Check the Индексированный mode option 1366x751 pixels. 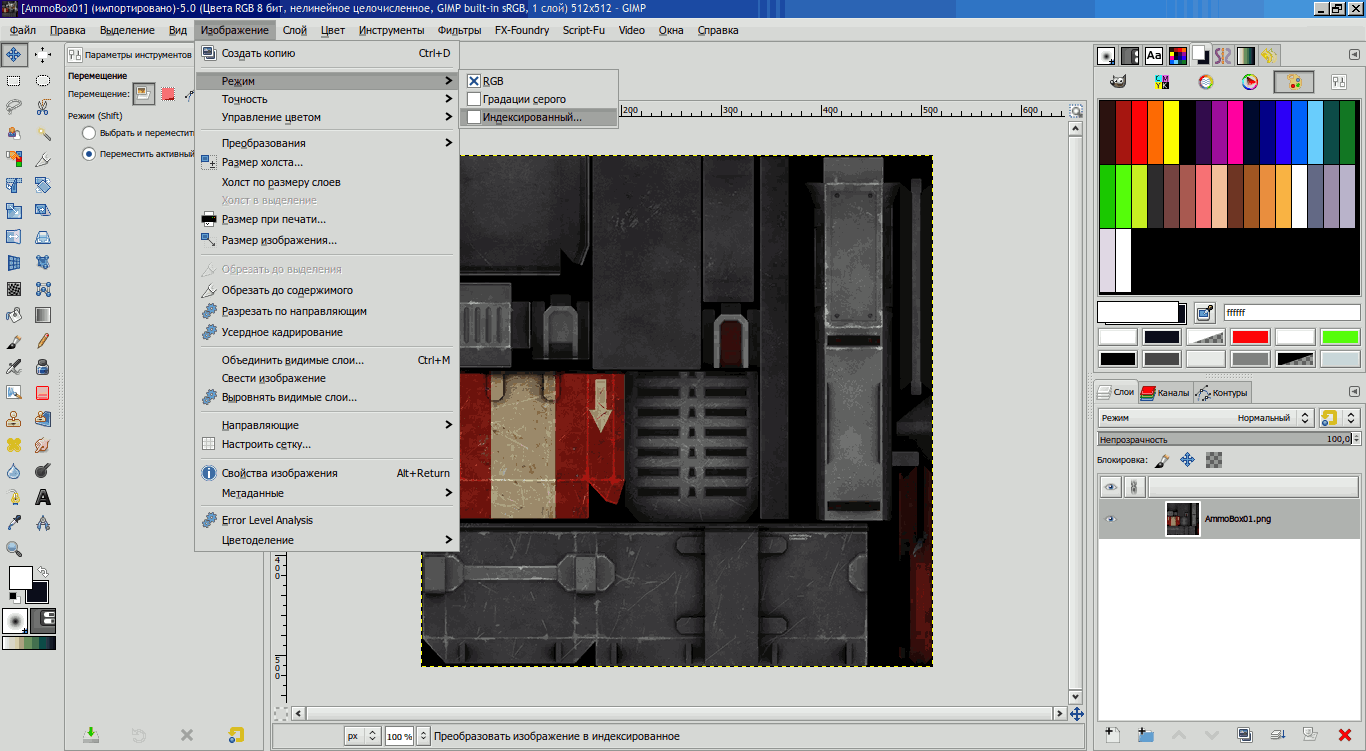(474, 117)
